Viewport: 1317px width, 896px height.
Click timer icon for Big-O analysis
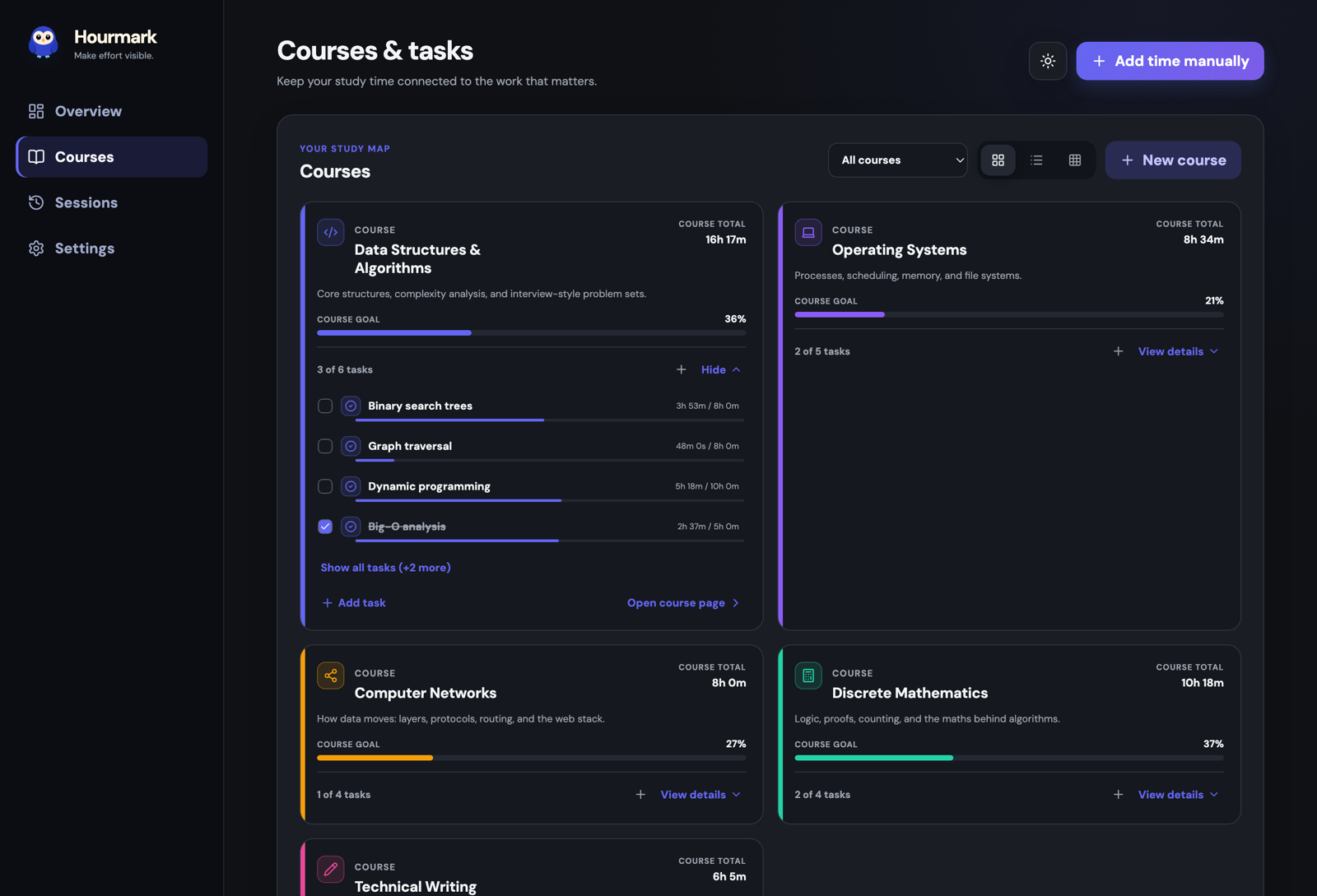point(351,527)
